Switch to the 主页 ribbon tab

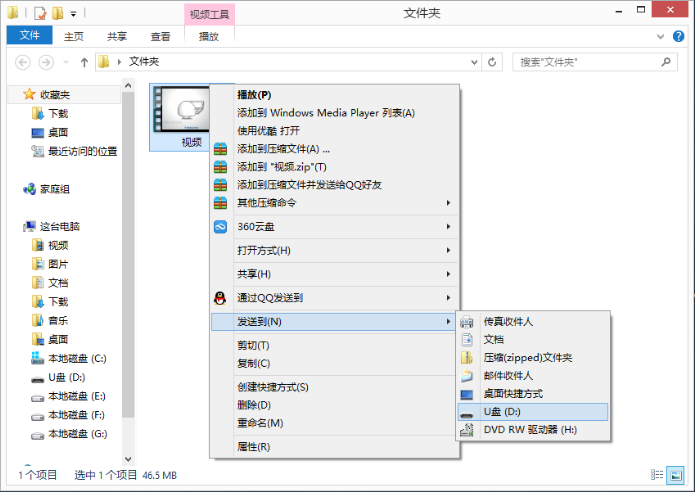[x=74, y=36]
